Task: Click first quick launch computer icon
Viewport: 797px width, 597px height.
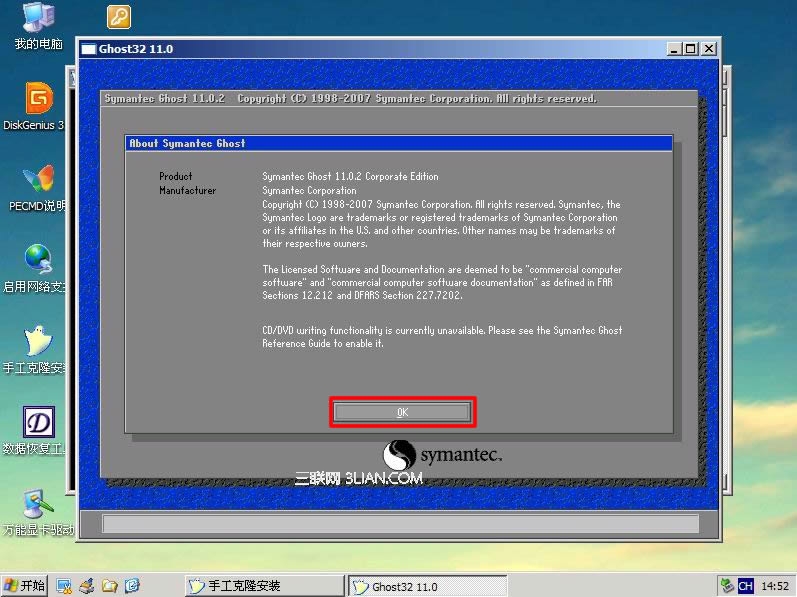Action: pos(64,586)
